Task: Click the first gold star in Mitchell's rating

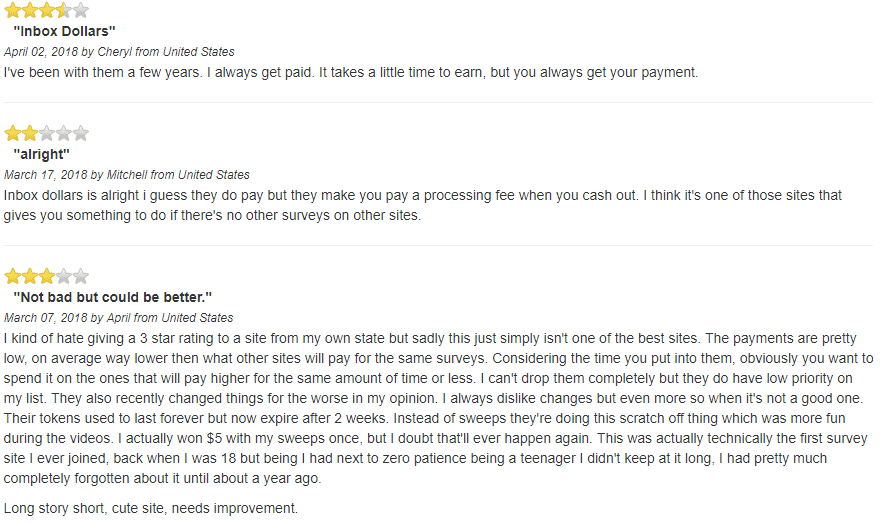Action: [x=12, y=133]
